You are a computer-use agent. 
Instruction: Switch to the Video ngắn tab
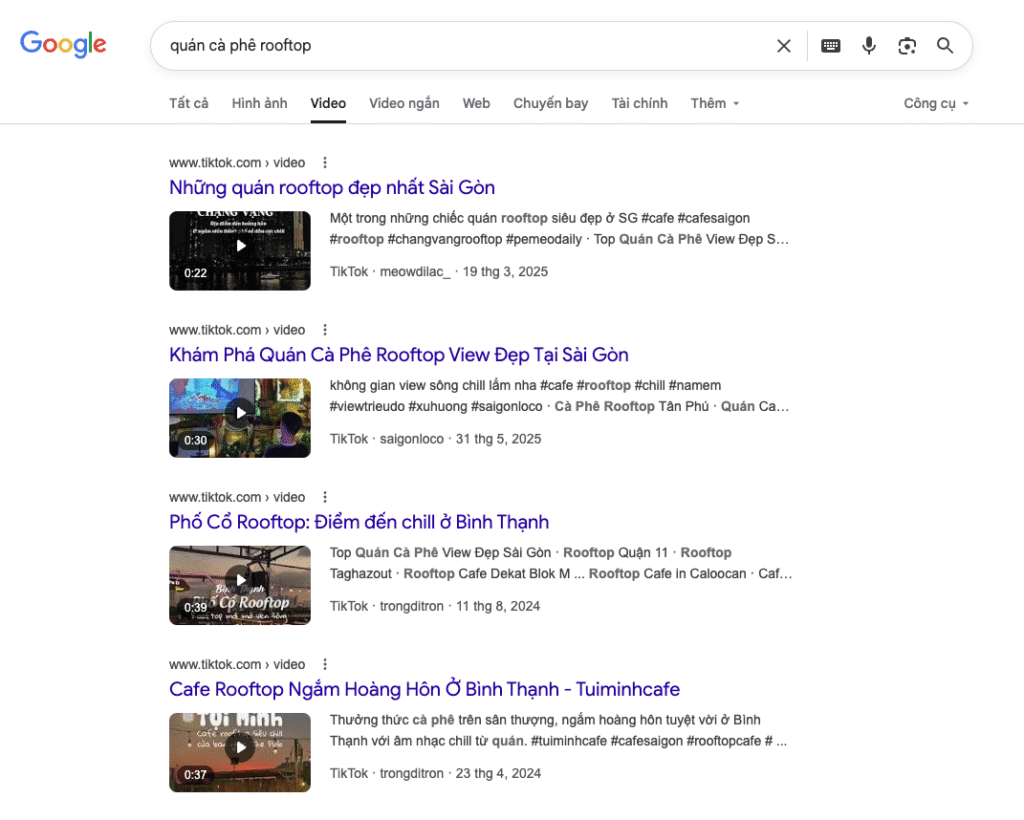[404, 103]
